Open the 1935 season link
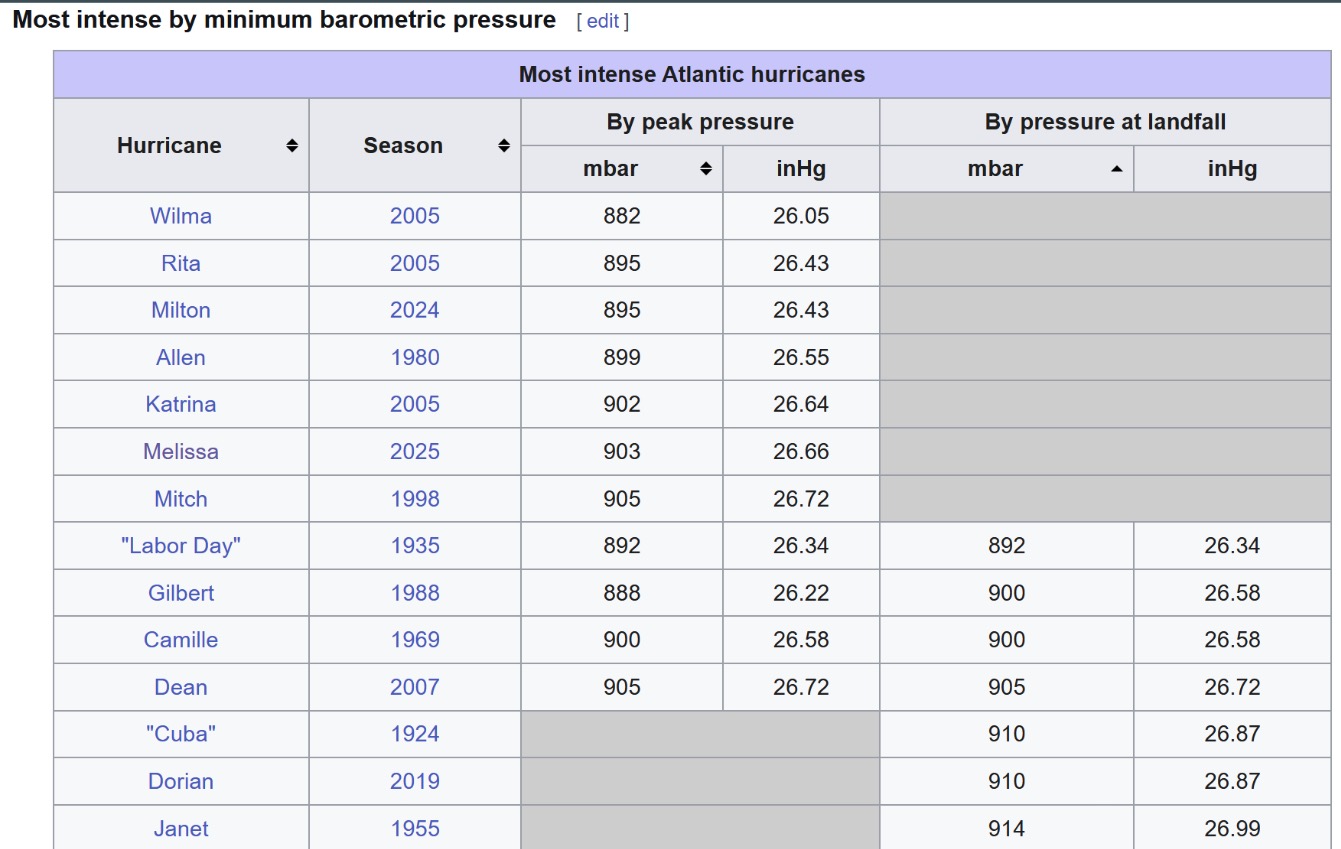Screen dimensions: 1341x849 click(415, 546)
